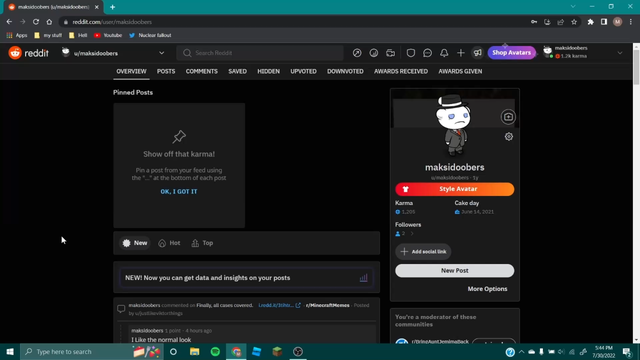Open the Windows Start menu

[x=10, y=351]
